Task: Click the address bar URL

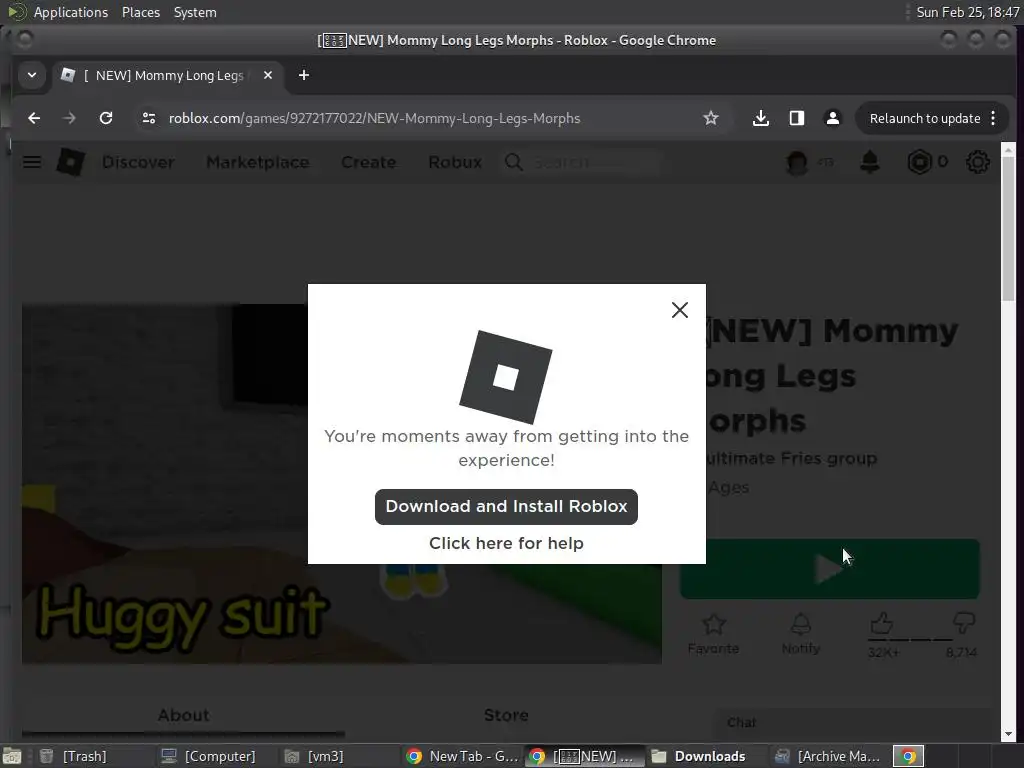Action: point(374,118)
